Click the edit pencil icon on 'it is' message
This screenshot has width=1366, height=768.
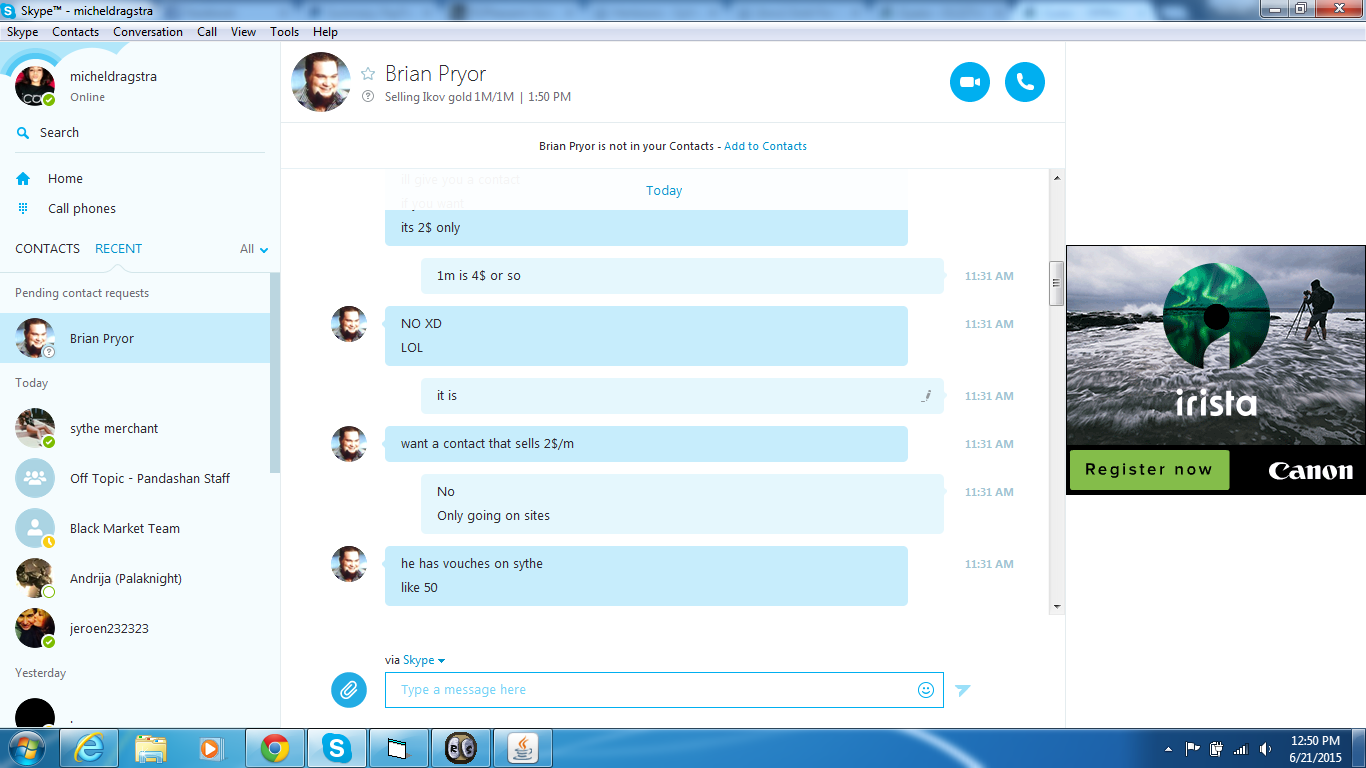pos(927,396)
